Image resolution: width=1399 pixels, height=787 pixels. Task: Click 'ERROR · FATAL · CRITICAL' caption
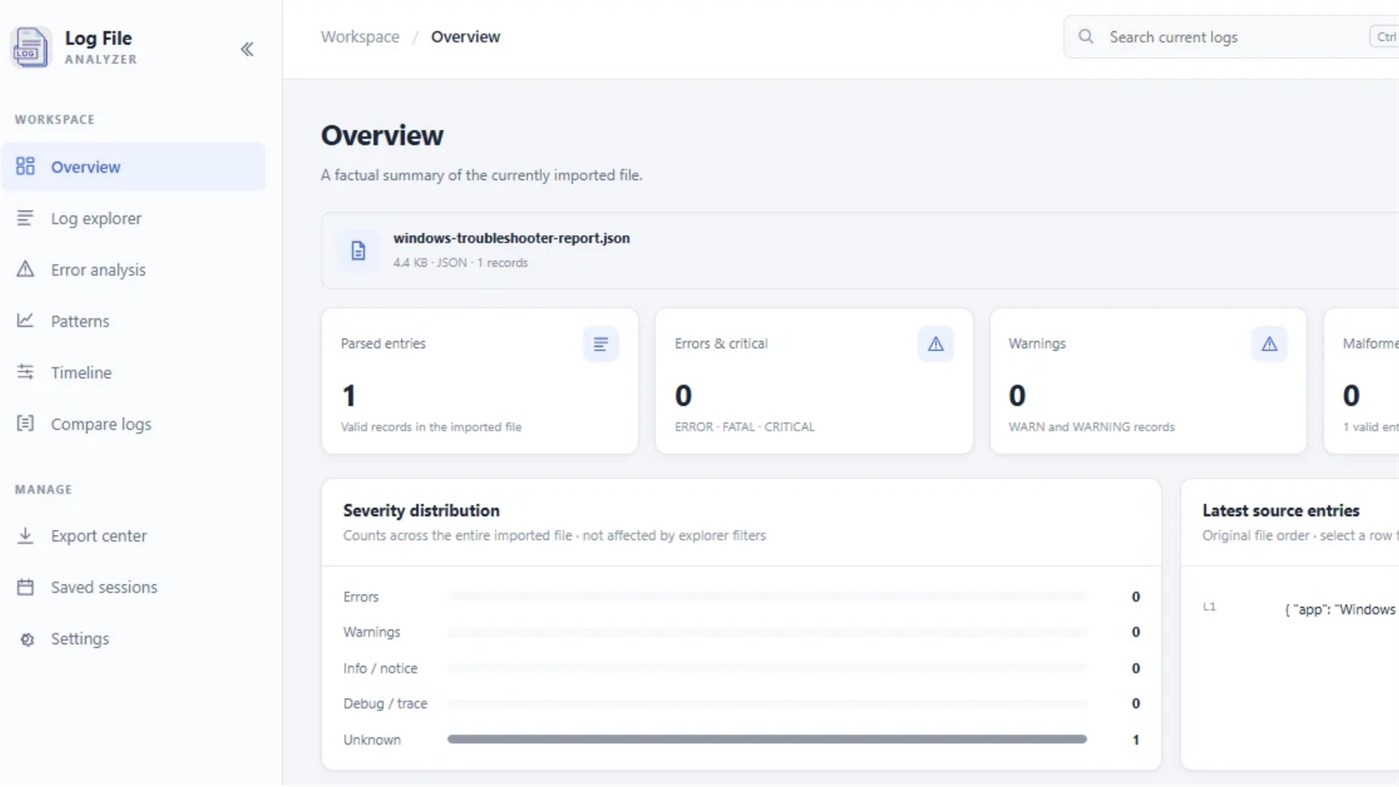(744, 426)
